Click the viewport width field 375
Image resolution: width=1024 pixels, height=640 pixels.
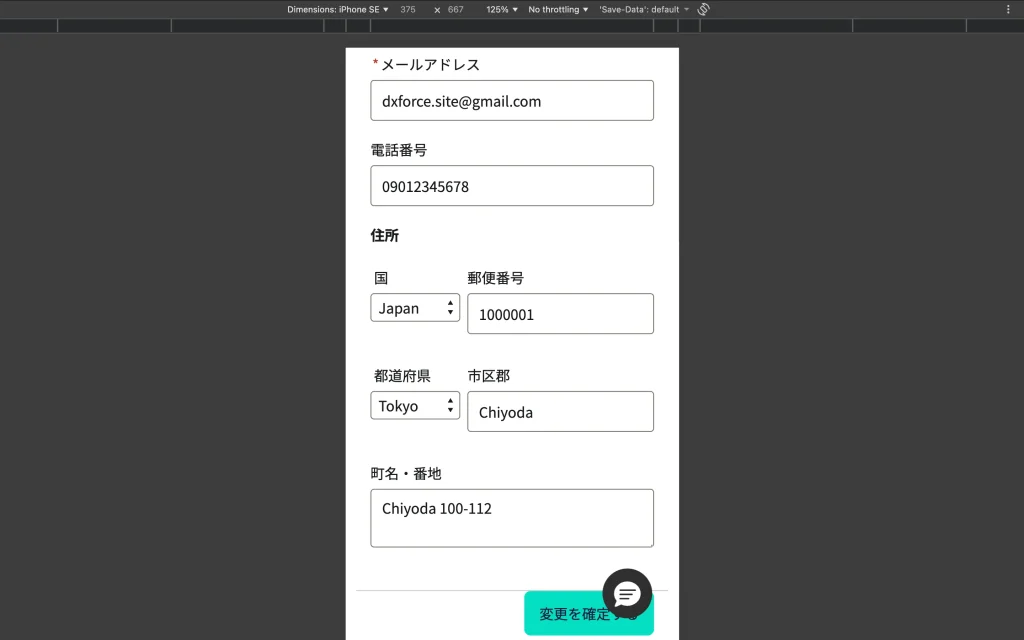408,9
